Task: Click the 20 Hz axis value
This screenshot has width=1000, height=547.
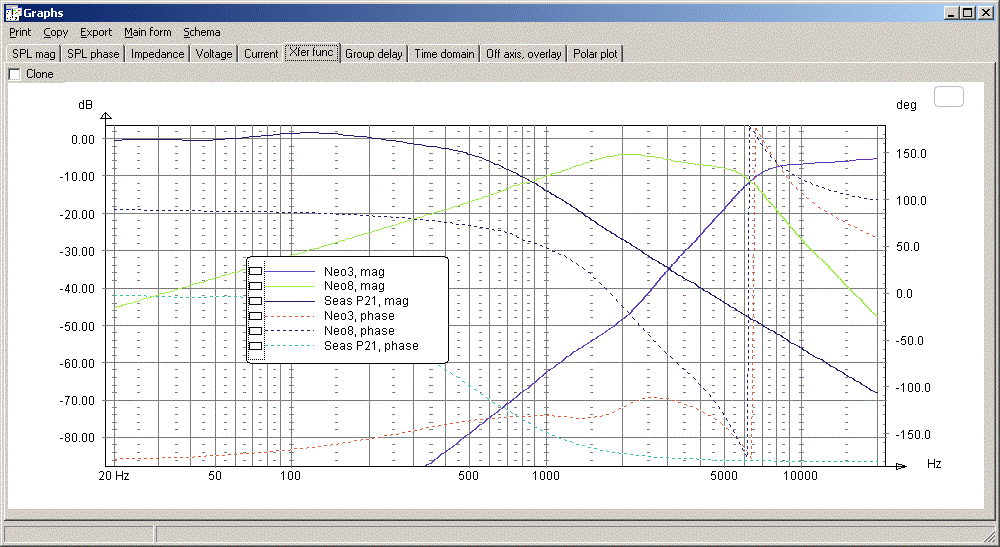Action: tap(114, 476)
